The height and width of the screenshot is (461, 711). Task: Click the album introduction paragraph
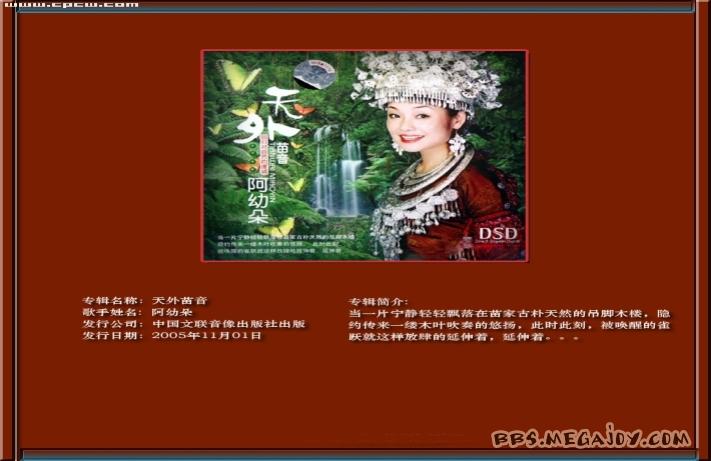[509, 325]
